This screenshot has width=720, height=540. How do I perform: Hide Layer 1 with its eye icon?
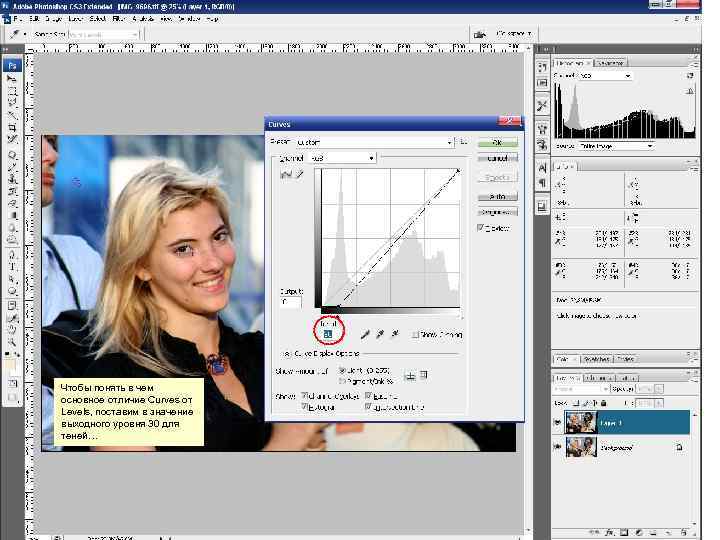click(x=557, y=422)
